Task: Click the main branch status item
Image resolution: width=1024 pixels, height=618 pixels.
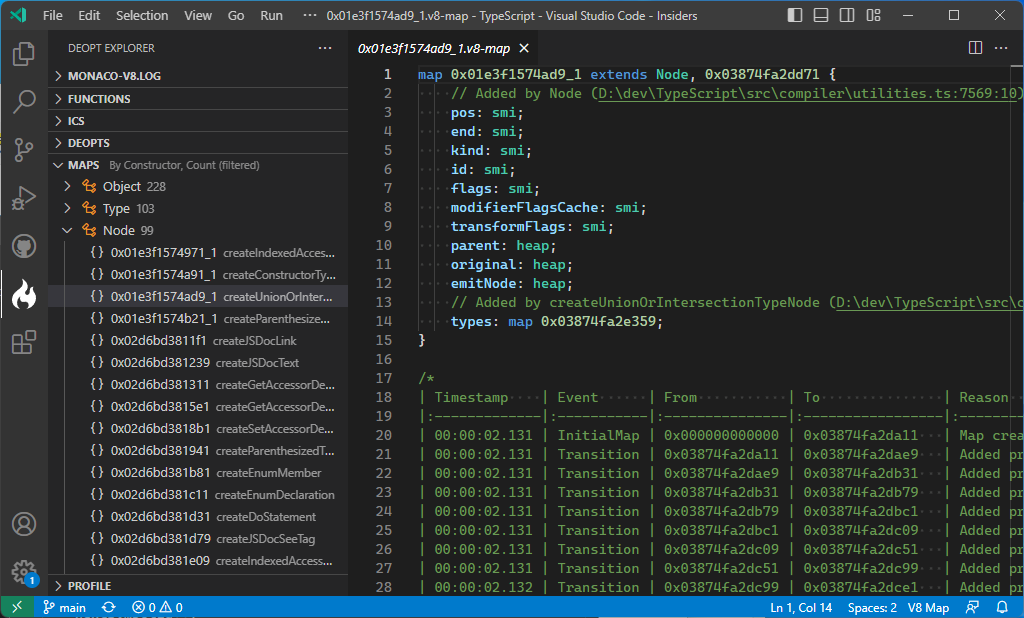Action: tap(65, 608)
